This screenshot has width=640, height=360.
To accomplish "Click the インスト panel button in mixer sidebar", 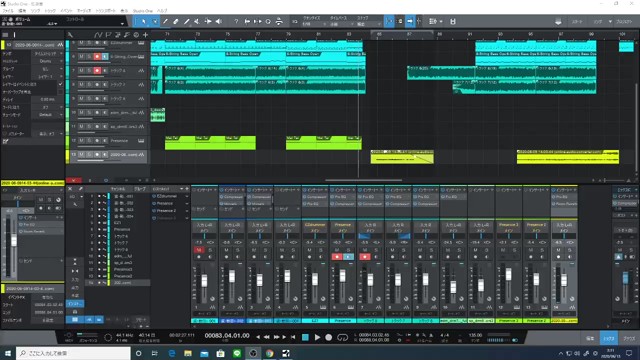I will click(75, 304).
